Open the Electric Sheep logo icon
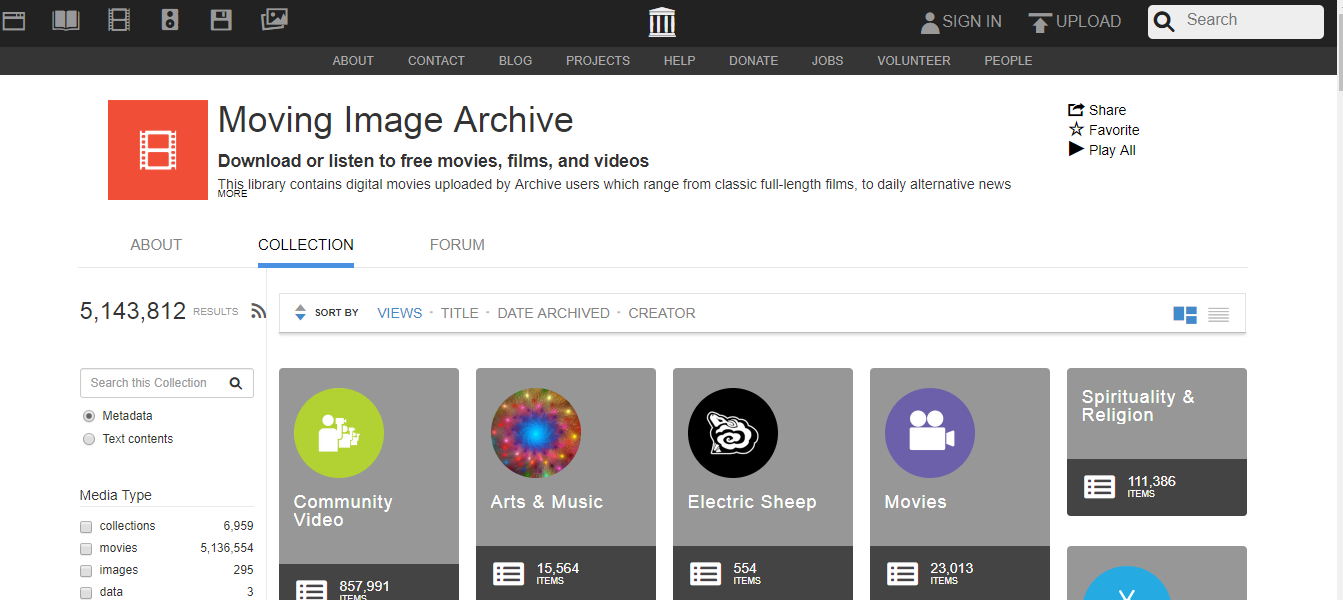 click(733, 433)
